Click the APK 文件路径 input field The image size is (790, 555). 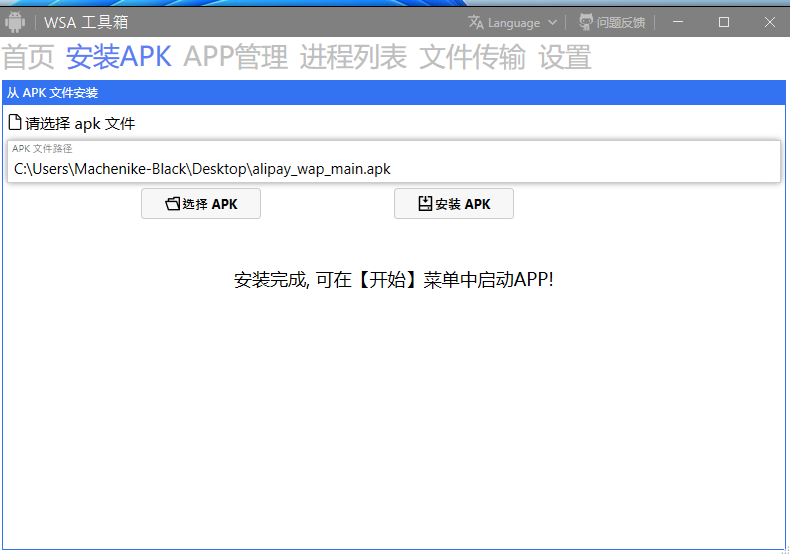[x=394, y=162]
